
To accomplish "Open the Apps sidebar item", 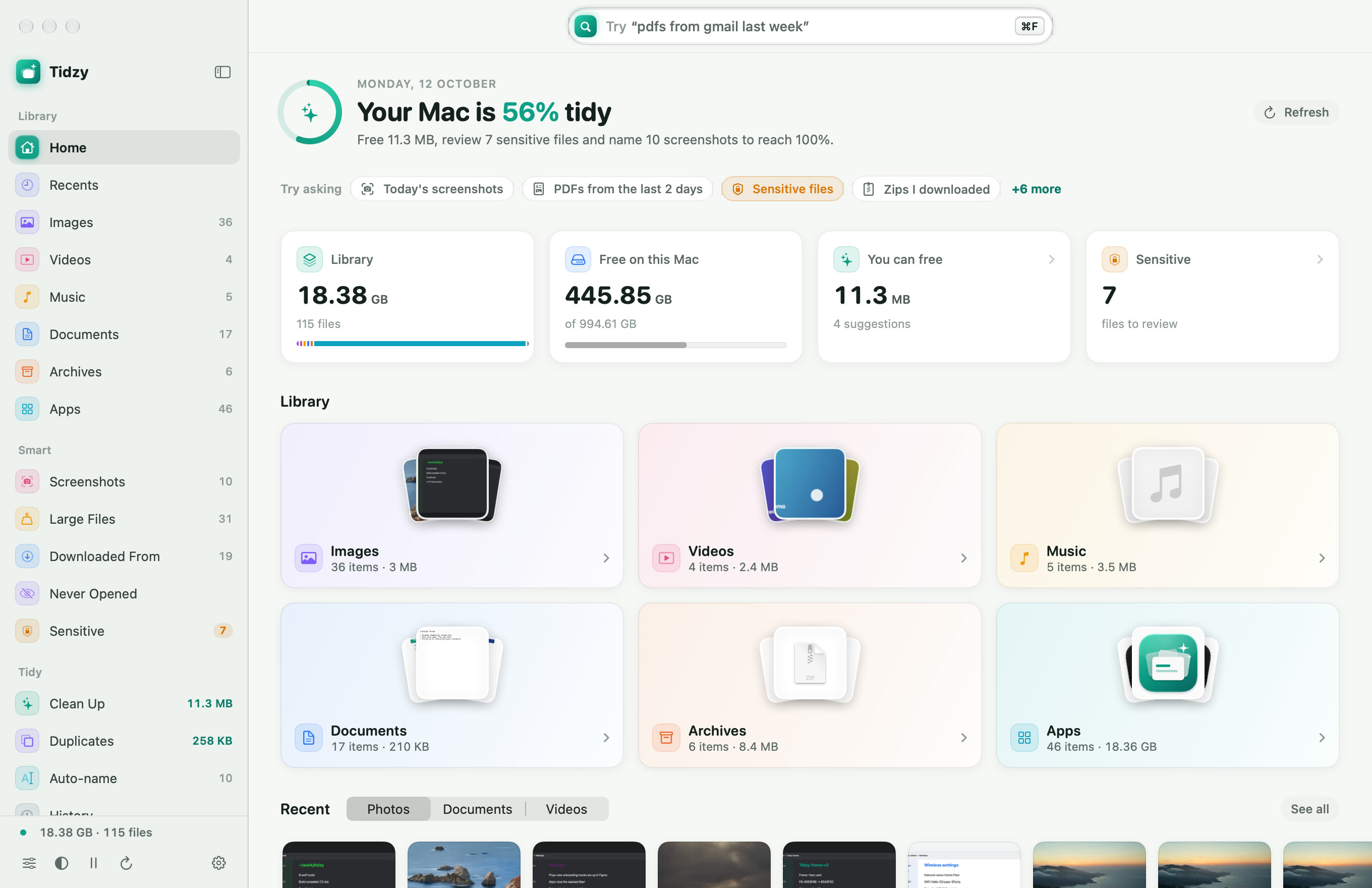I will coord(124,409).
